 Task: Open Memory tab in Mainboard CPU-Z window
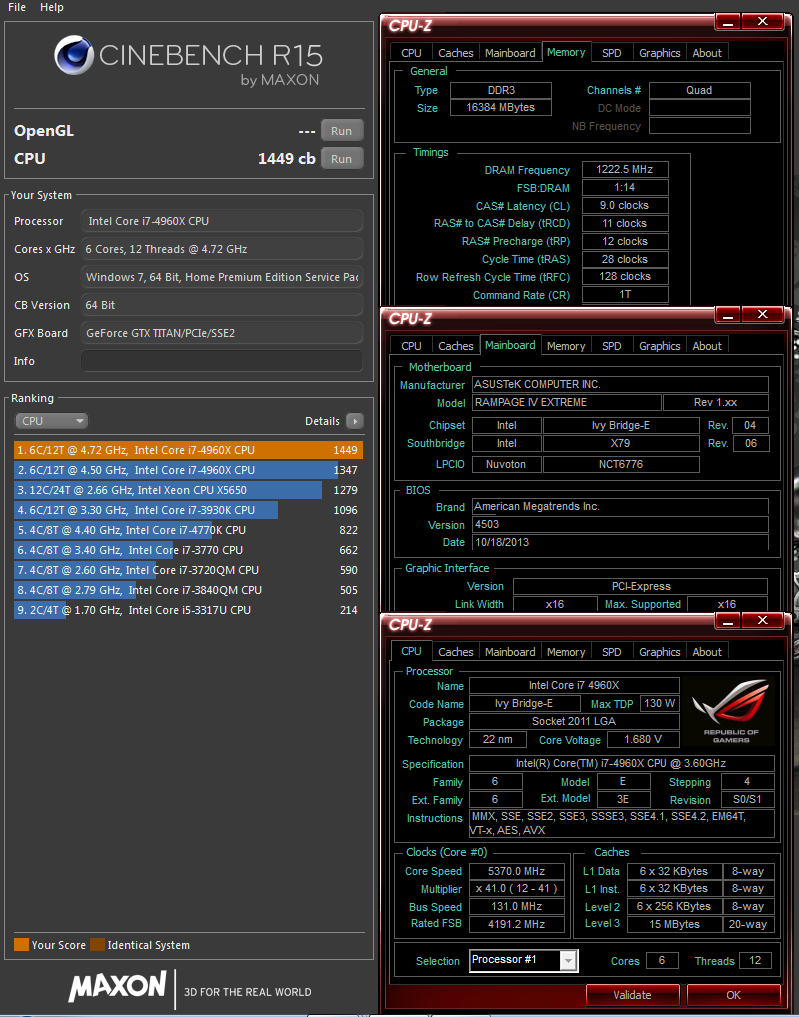[x=566, y=346]
